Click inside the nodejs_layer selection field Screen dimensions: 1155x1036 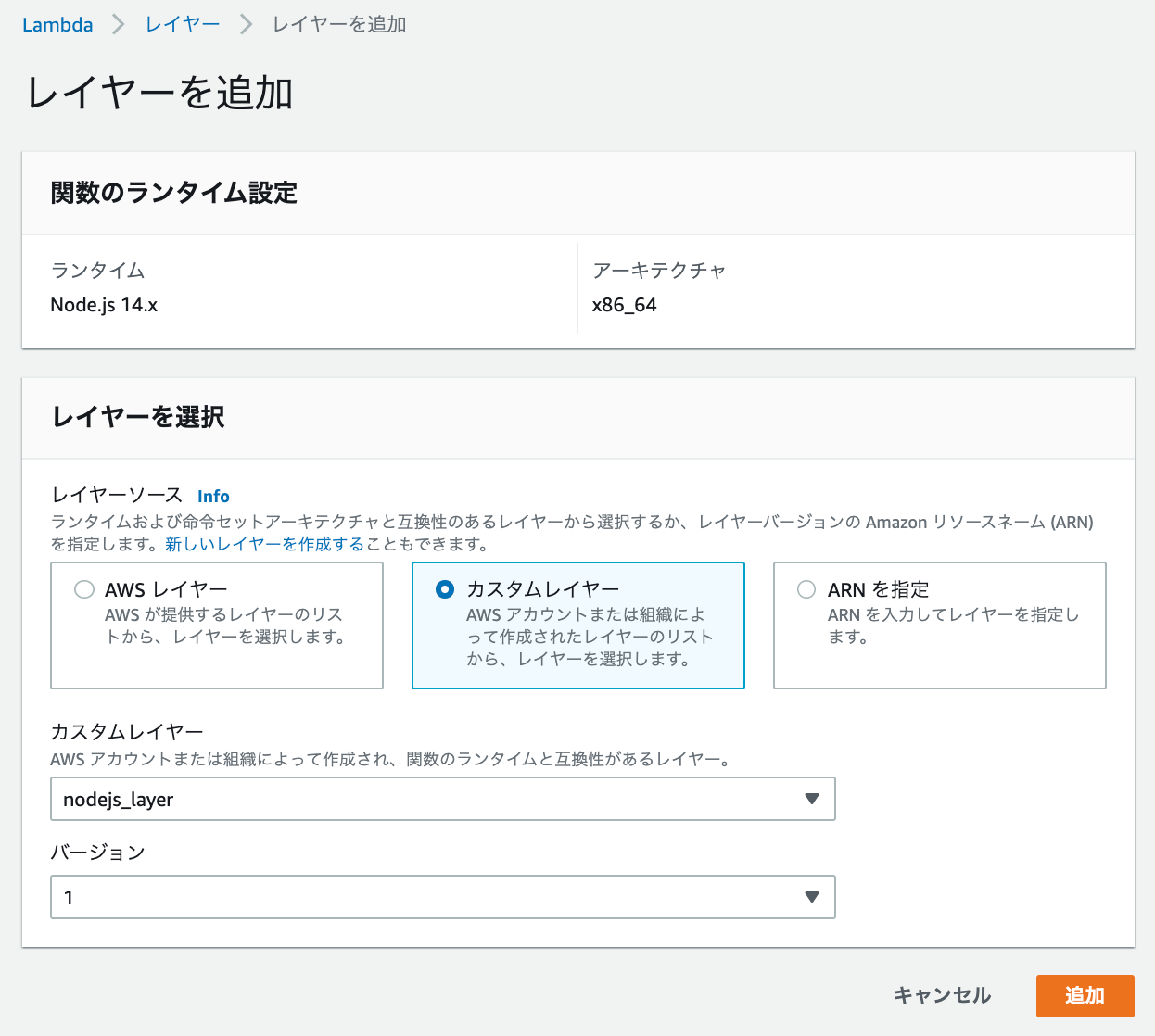click(371, 799)
